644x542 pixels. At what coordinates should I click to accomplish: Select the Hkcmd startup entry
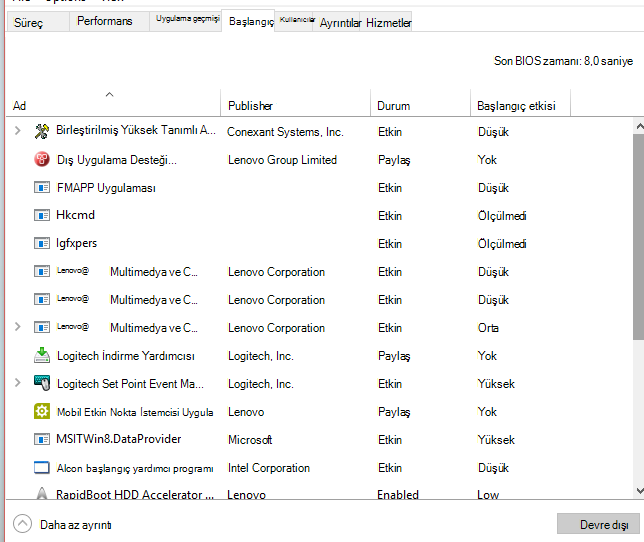320,215
